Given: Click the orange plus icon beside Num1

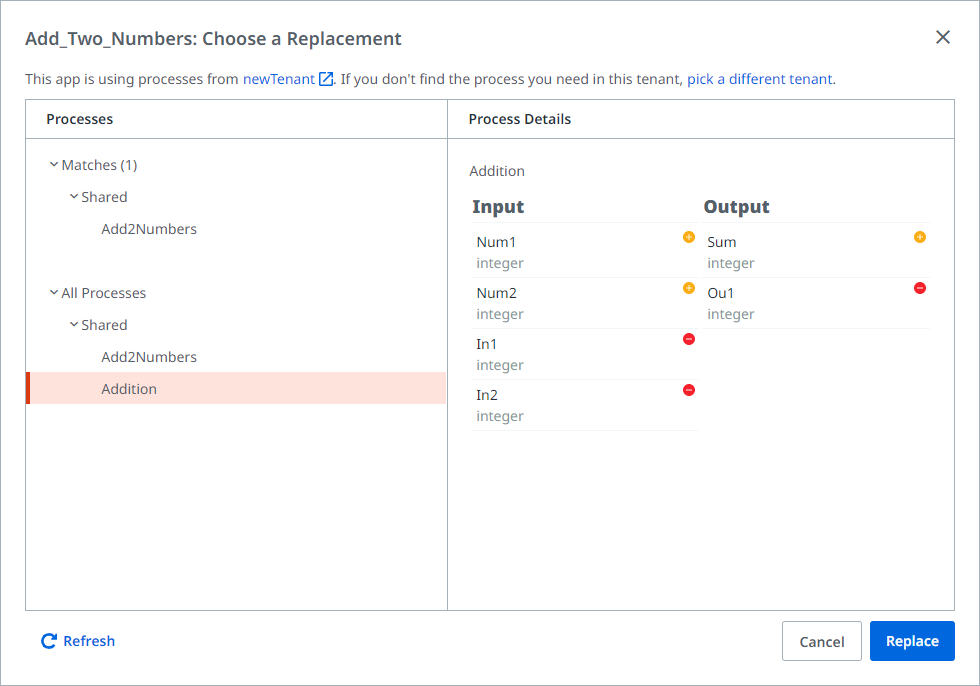Looking at the screenshot, I should click(x=688, y=238).
